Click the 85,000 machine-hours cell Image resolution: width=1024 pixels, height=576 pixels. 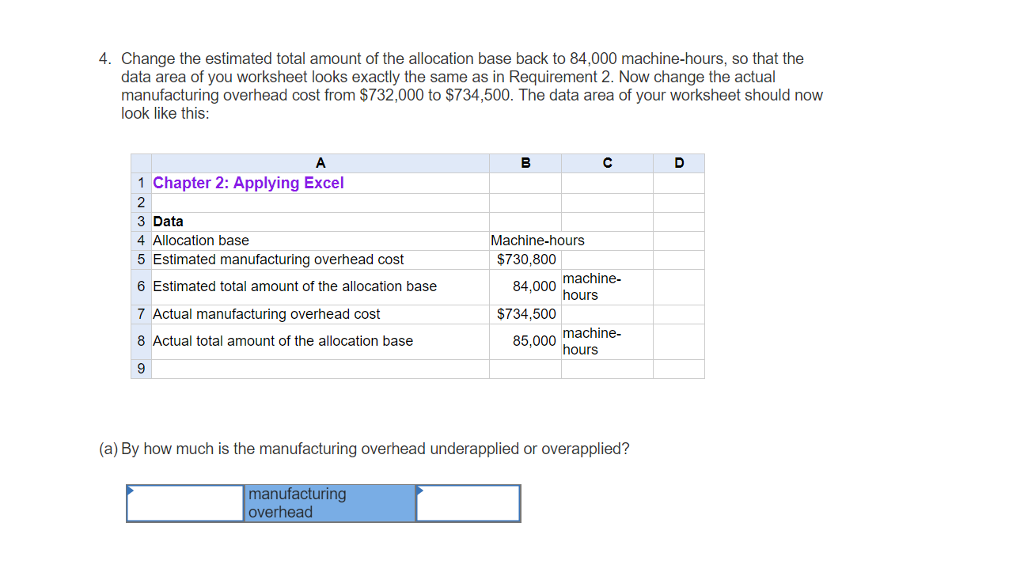click(524, 341)
